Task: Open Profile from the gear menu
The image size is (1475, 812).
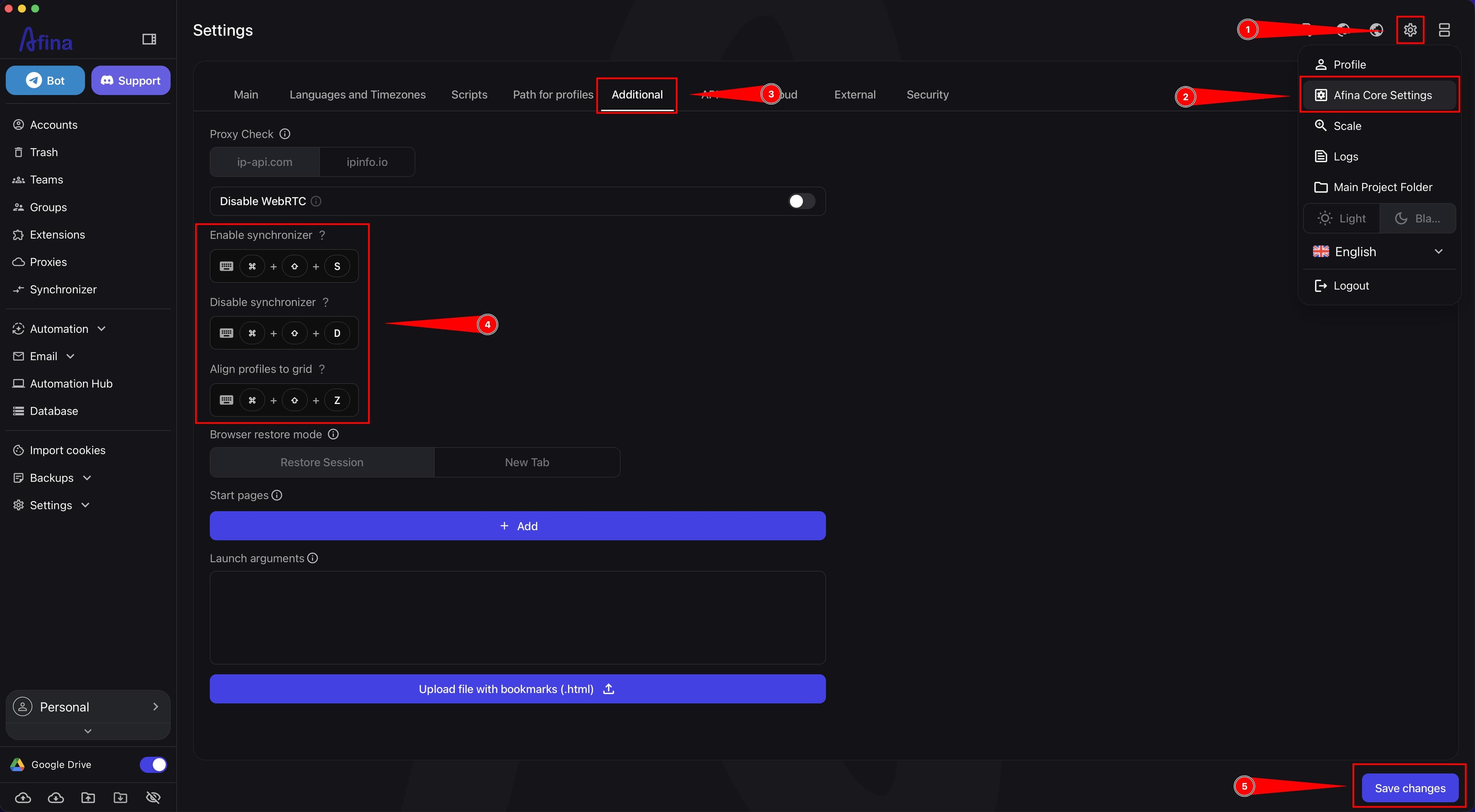Action: point(1379,65)
